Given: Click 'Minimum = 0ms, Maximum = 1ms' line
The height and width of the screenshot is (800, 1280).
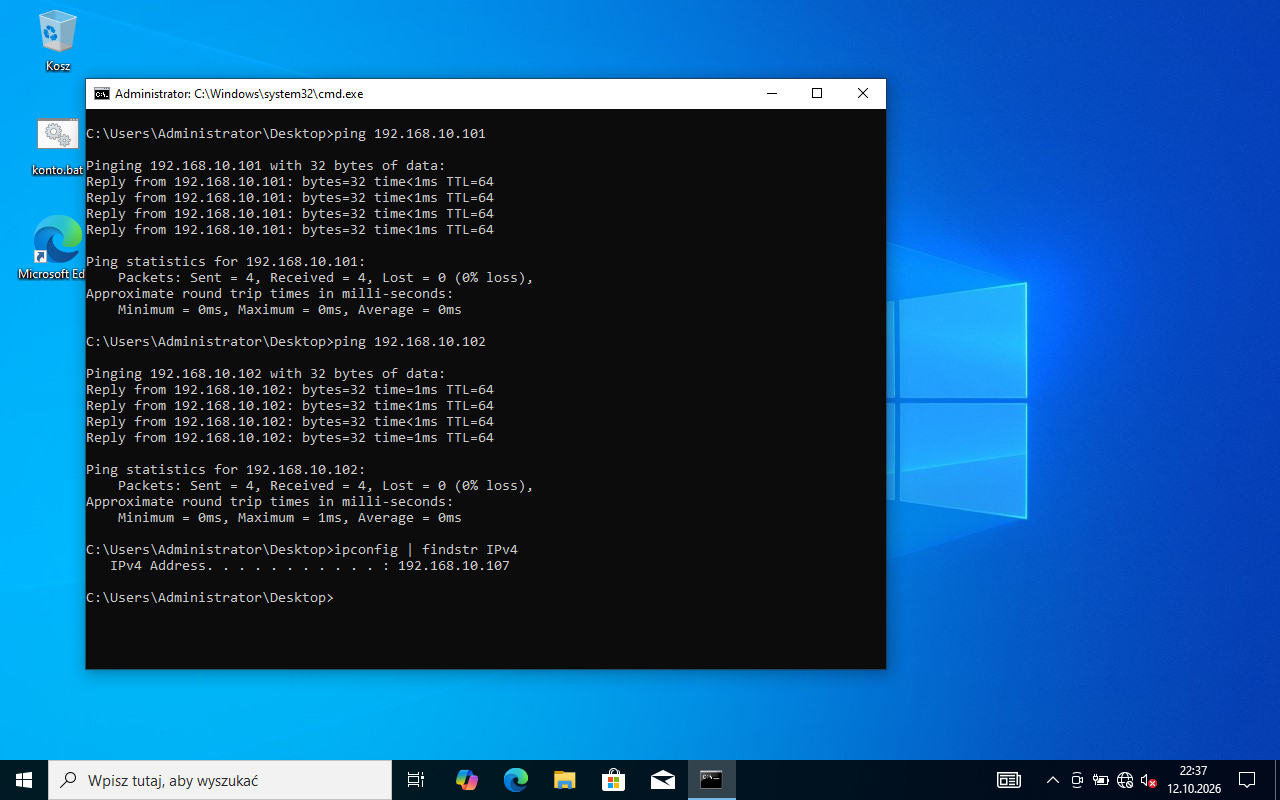Looking at the screenshot, I should point(290,518).
